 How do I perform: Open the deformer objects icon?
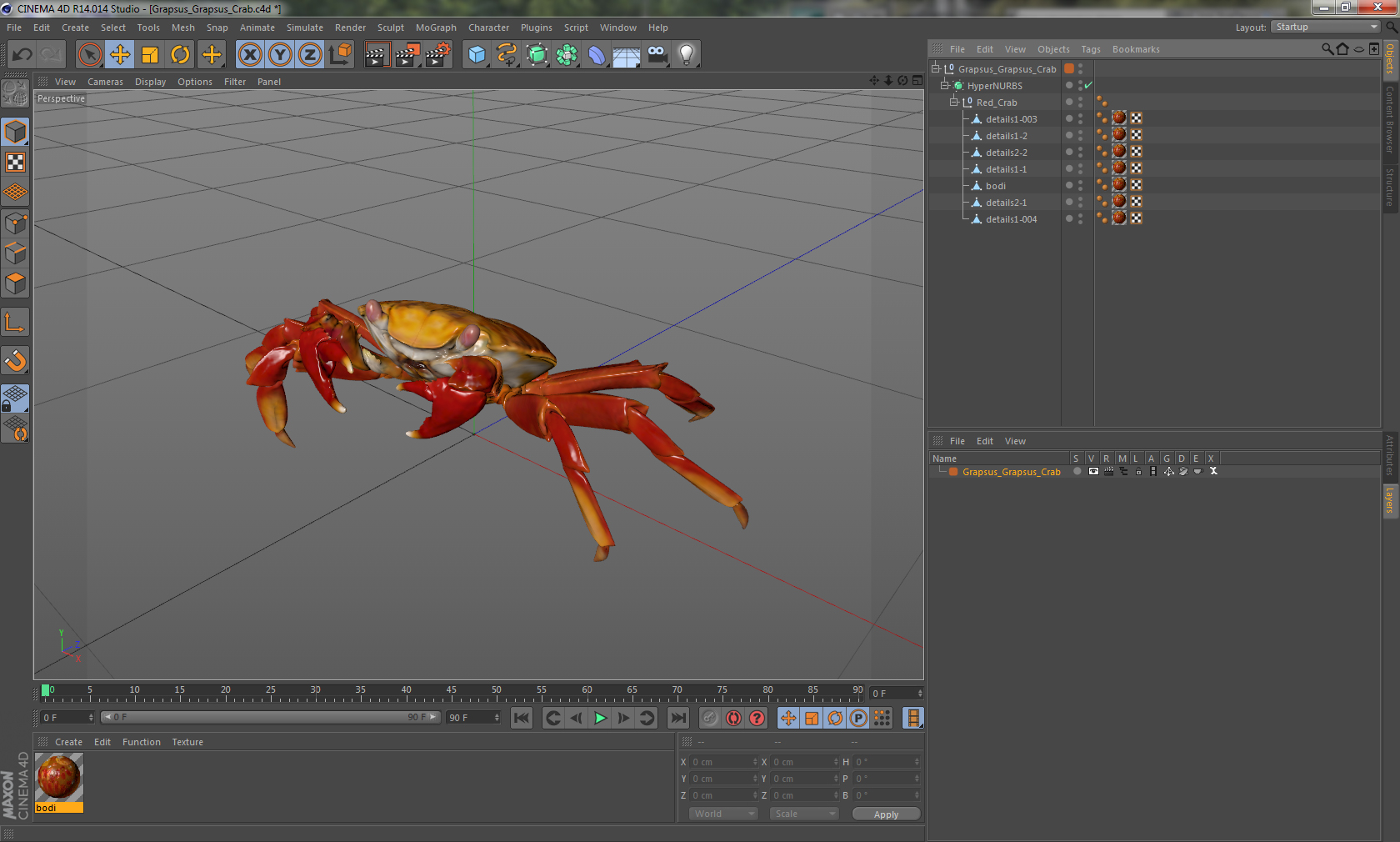(x=597, y=55)
